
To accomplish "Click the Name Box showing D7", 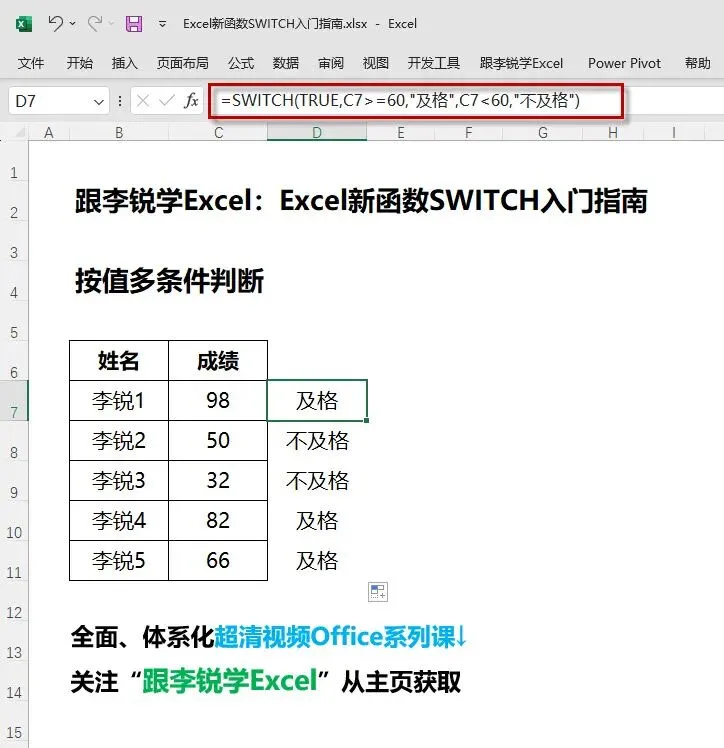I will [50, 101].
